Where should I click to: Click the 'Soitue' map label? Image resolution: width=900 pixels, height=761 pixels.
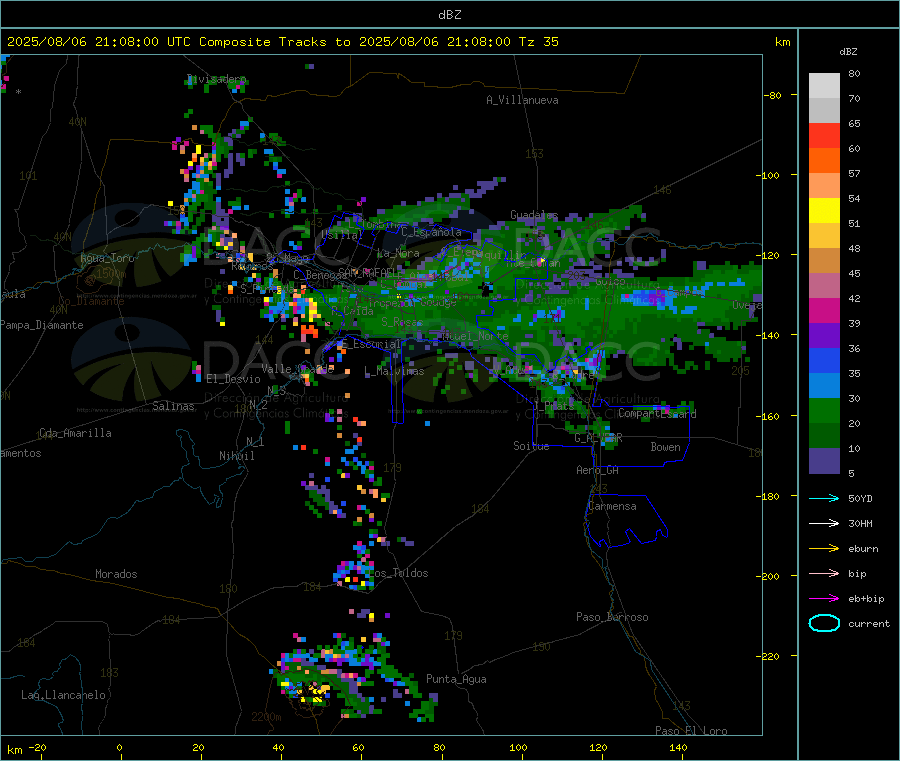click(x=531, y=446)
